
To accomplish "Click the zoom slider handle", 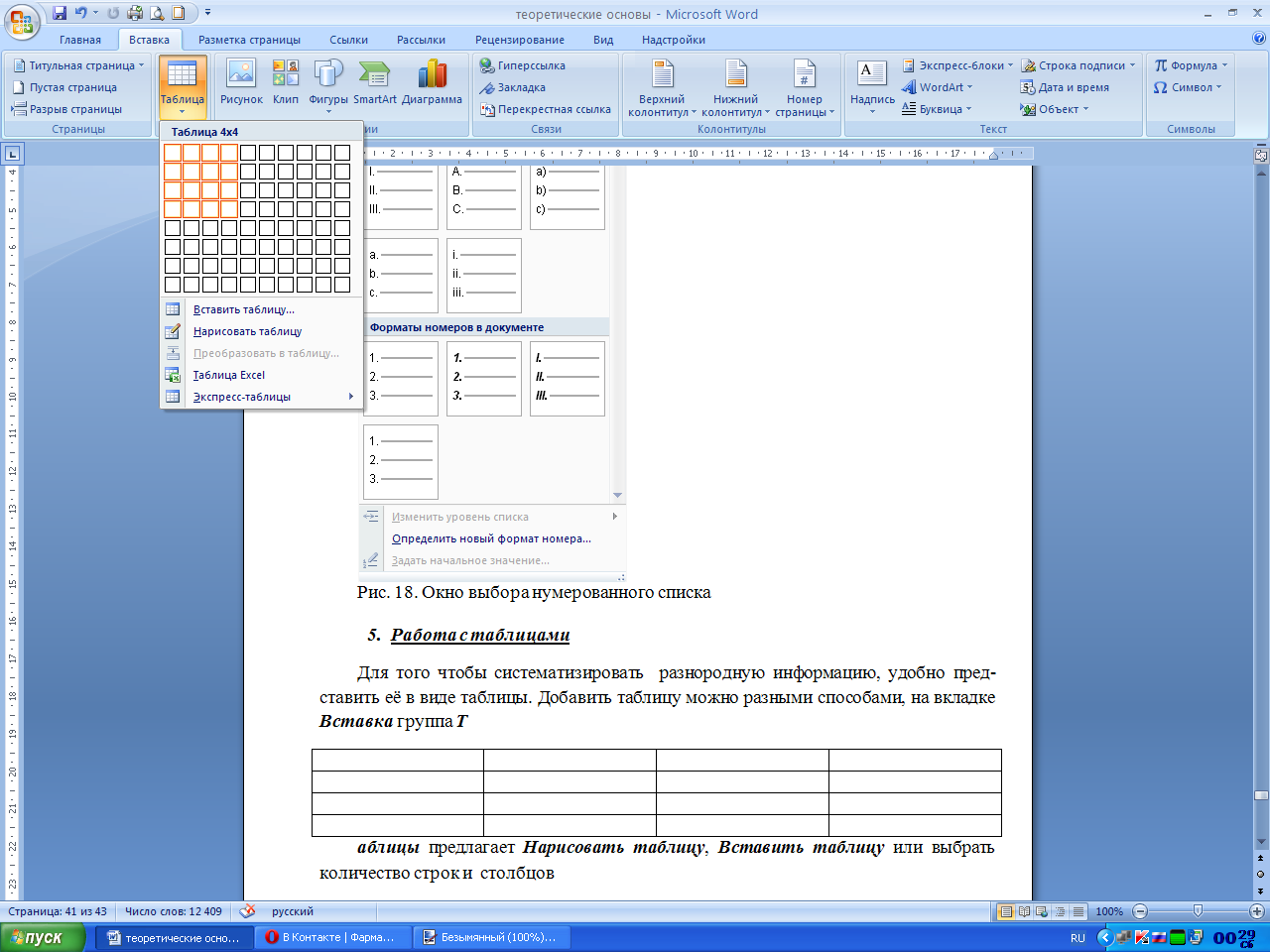I will click(1198, 911).
